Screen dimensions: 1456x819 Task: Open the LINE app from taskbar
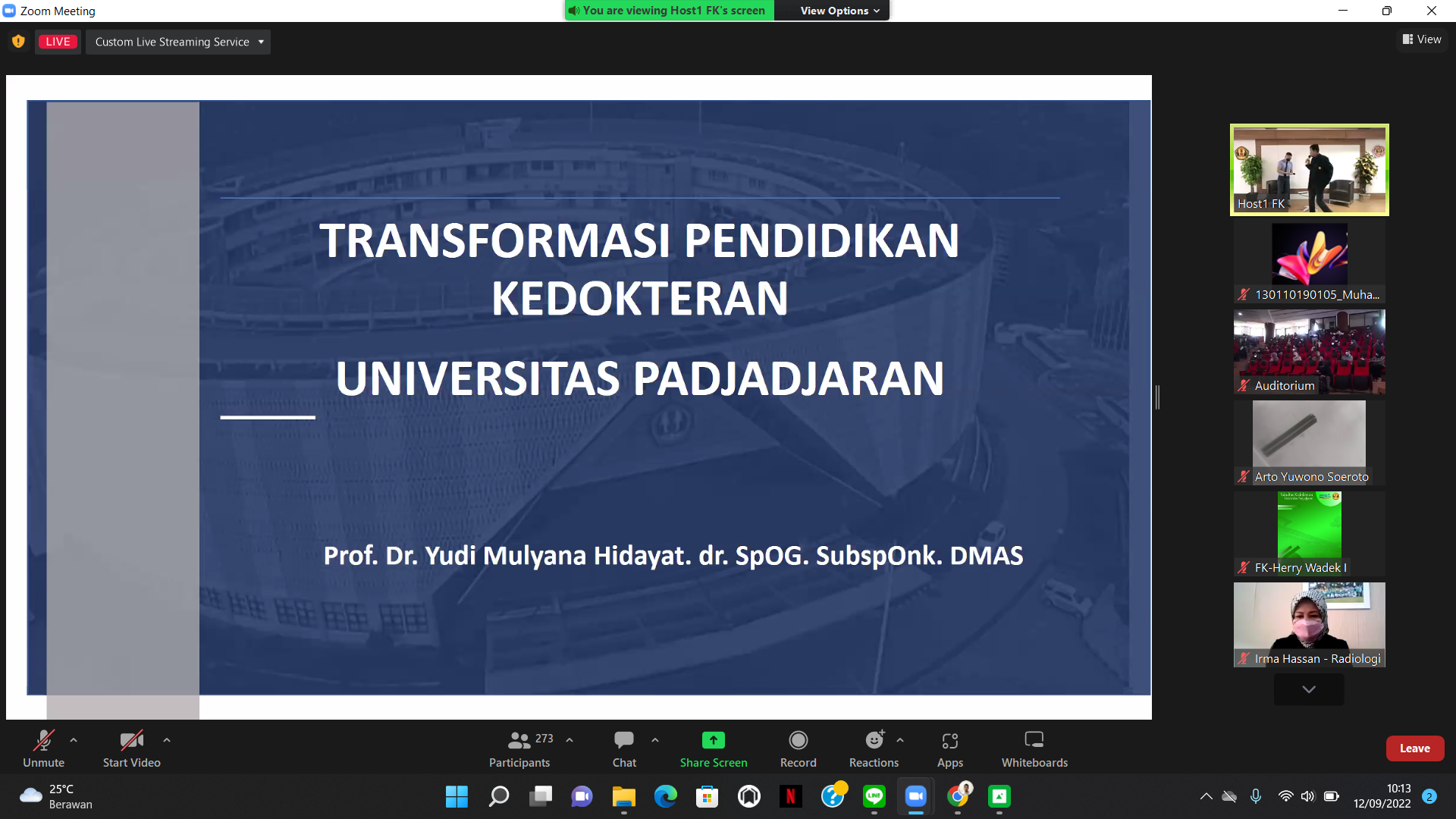click(874, 796)
